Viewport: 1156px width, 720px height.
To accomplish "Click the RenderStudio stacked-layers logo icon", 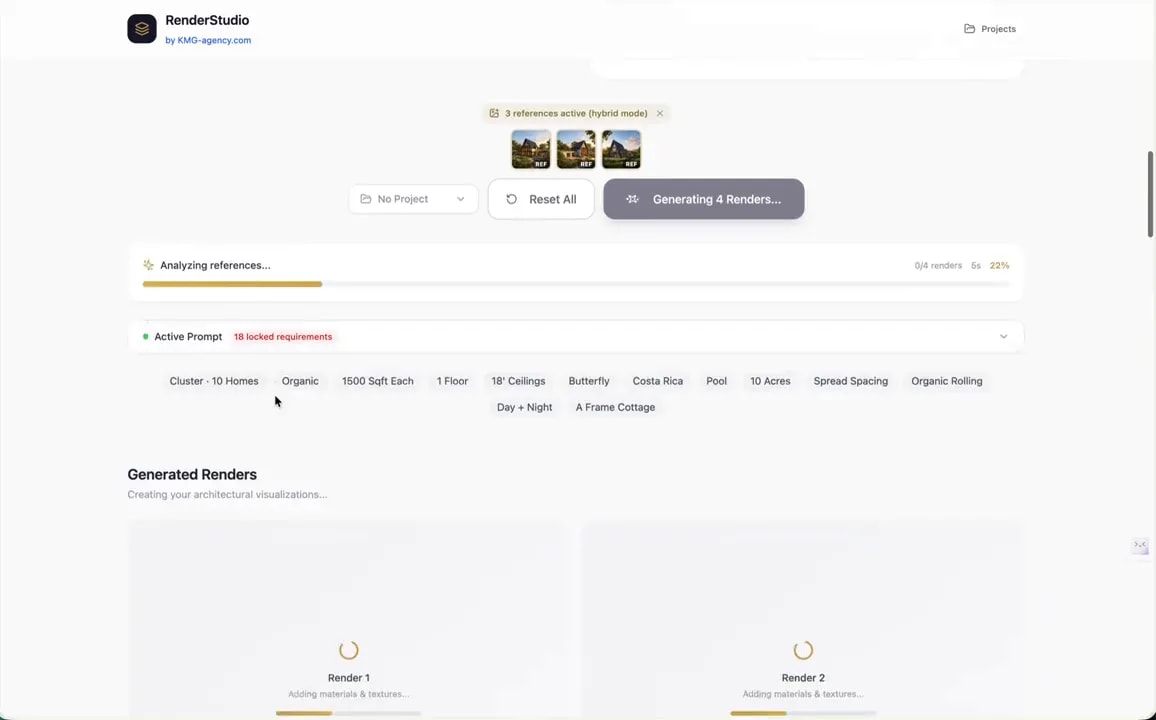I will (x=142, y=29).
